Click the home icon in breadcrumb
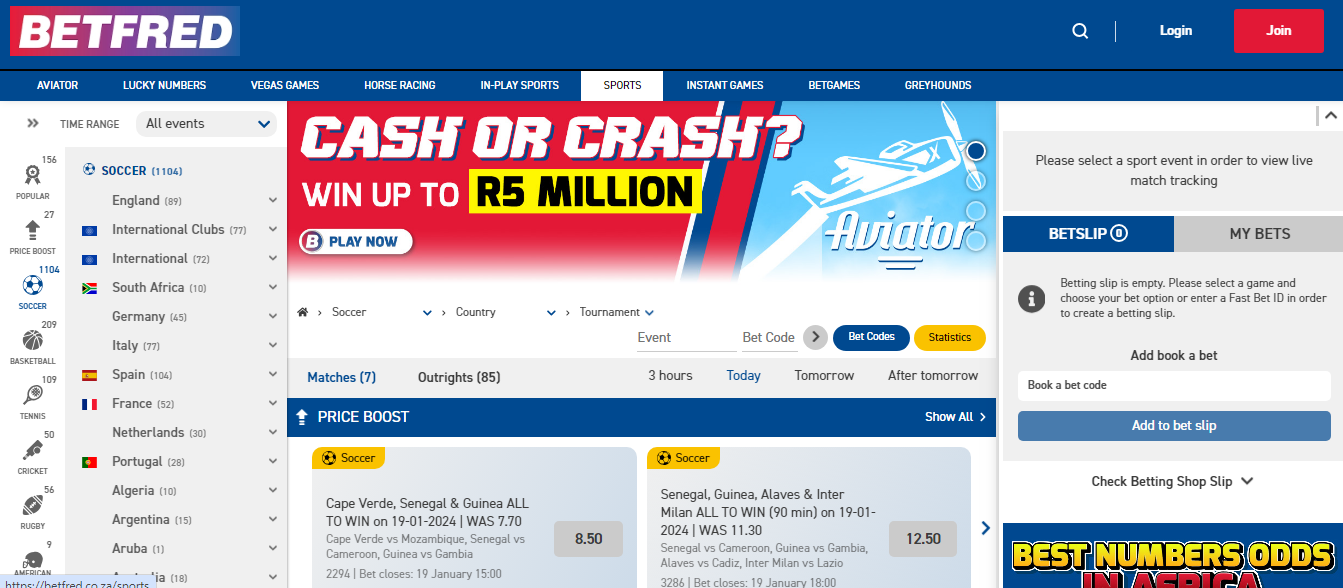The width and height of the screenshot is (1343, 588). coord(302,312)
